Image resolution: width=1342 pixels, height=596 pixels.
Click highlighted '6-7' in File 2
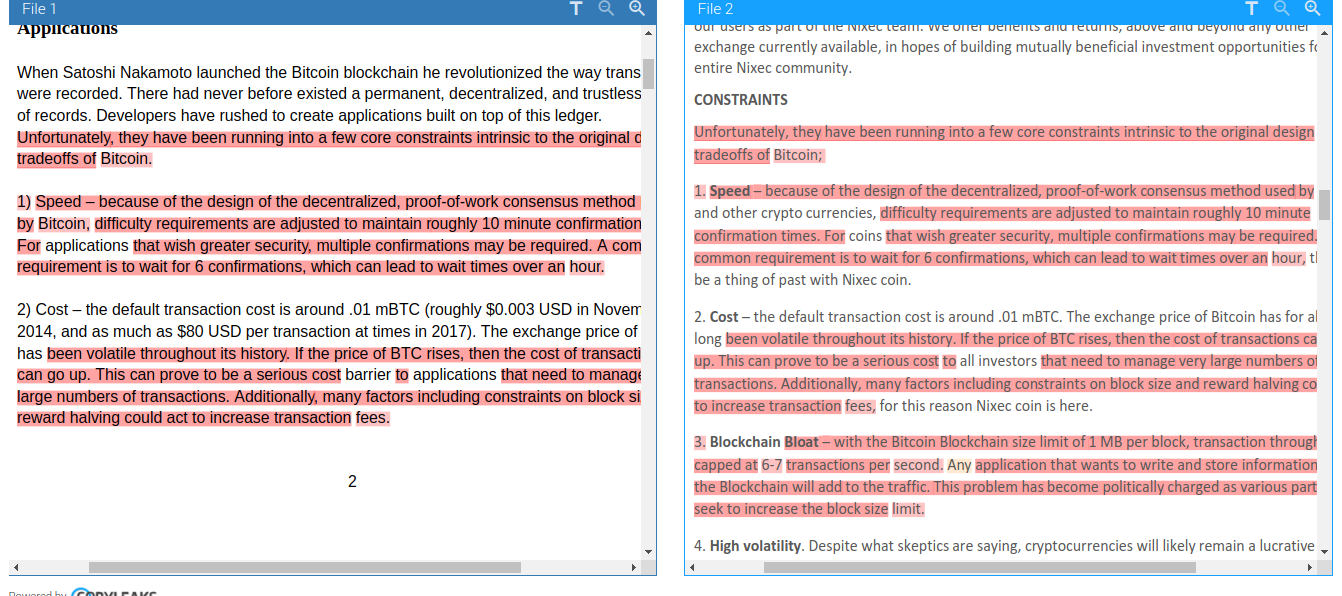(772, 465)
